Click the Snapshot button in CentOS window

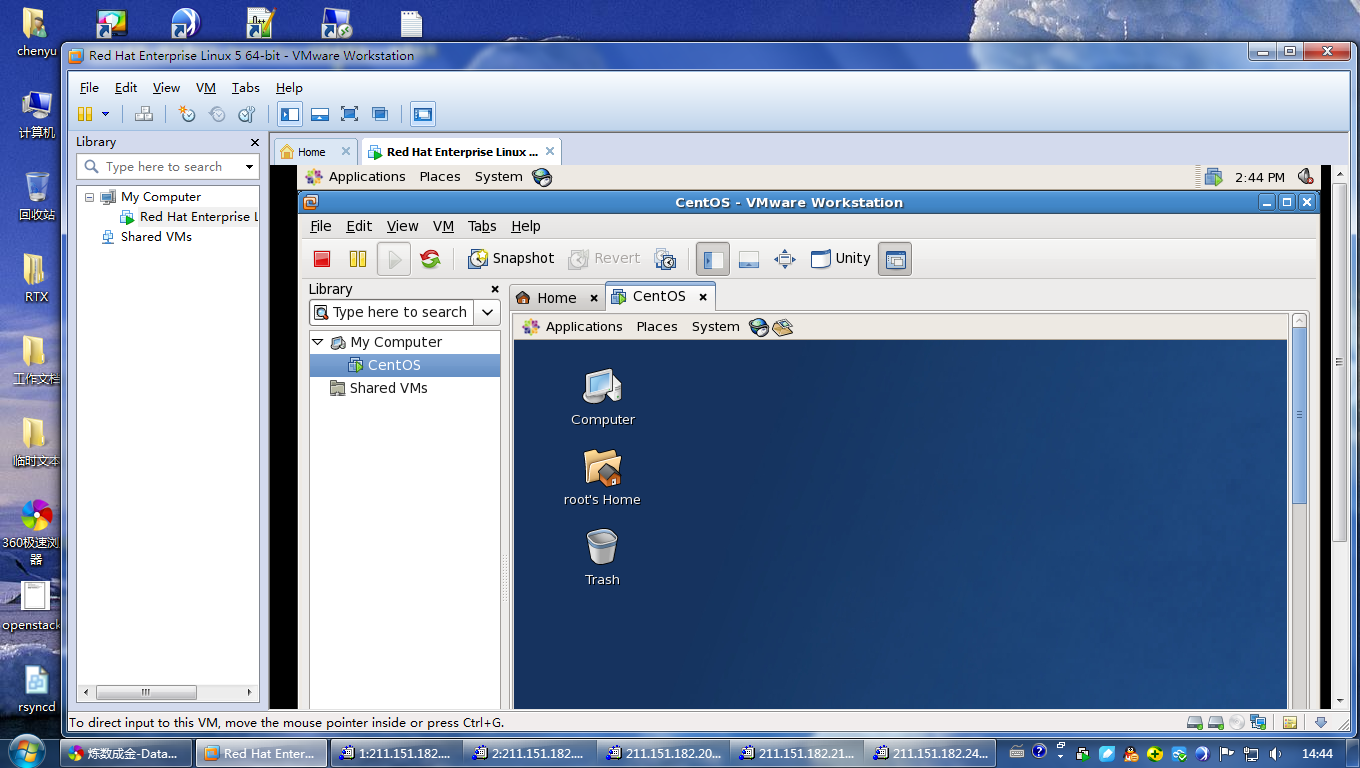[511, 258]
